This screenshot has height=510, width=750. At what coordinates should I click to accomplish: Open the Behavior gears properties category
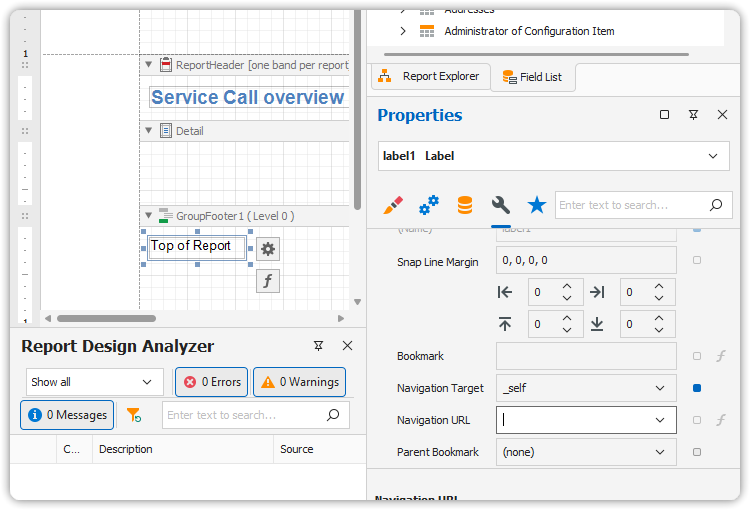point(429,205)
